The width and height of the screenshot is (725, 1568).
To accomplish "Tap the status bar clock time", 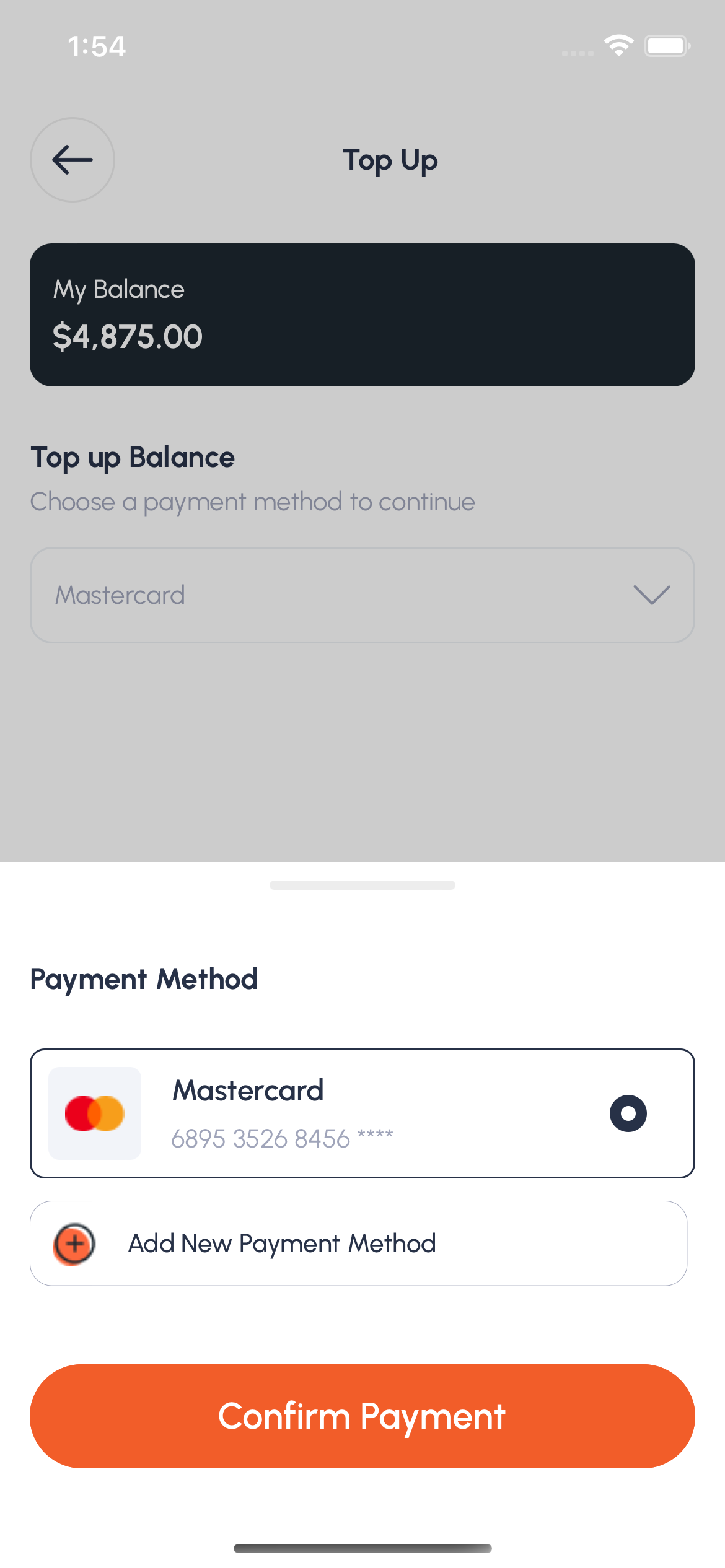I will 97,46.
